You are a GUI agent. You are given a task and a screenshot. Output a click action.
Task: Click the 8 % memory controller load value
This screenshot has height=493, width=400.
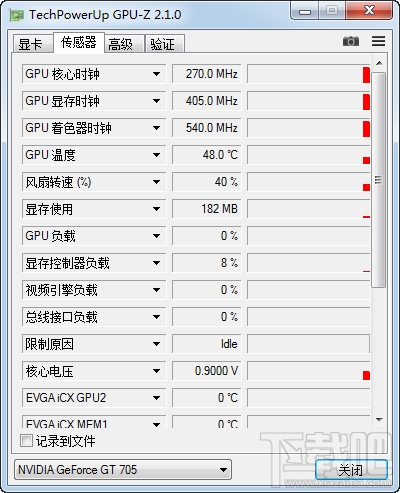pyautogui.click(x=207, y=263)
